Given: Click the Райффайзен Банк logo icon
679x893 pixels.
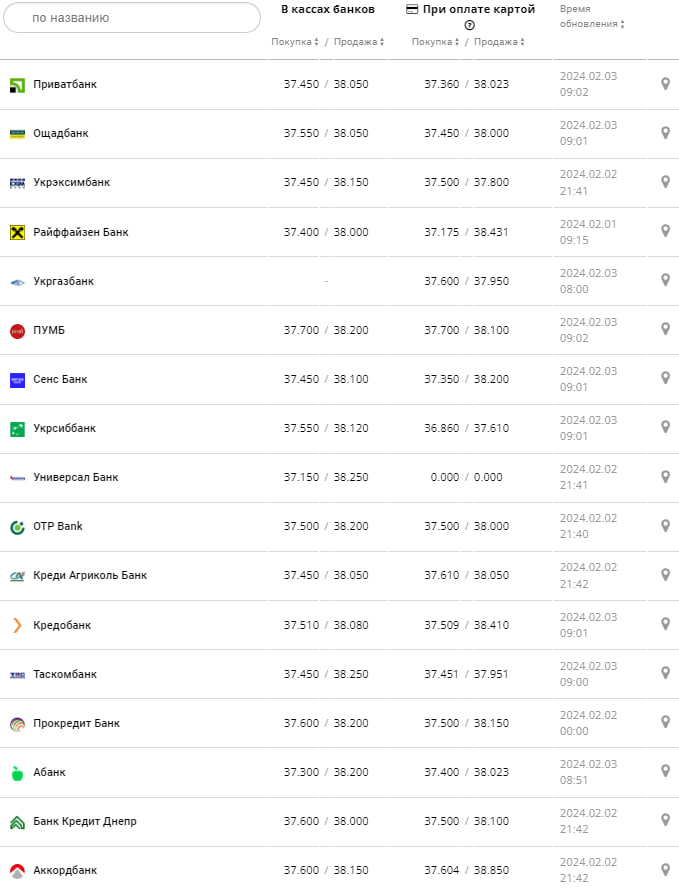Looking at the screenshot, I should pos(17,232).
